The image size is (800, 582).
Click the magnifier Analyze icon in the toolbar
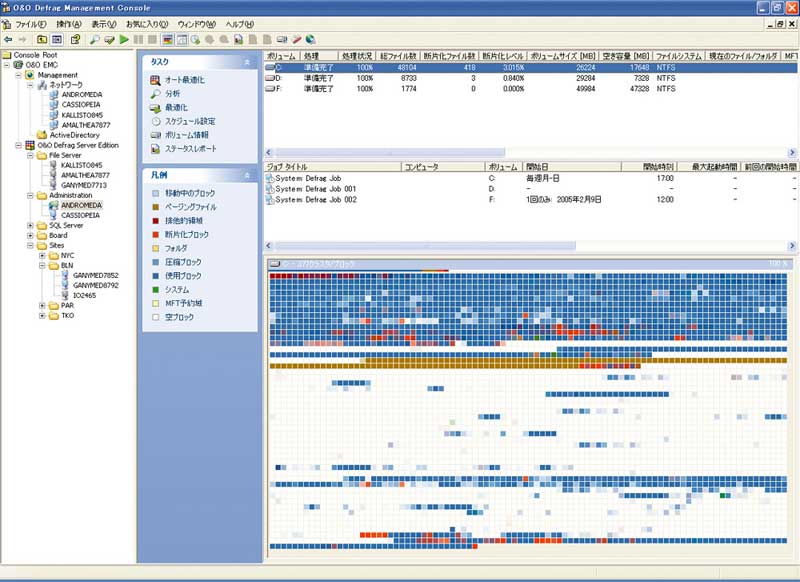(94, 39)
